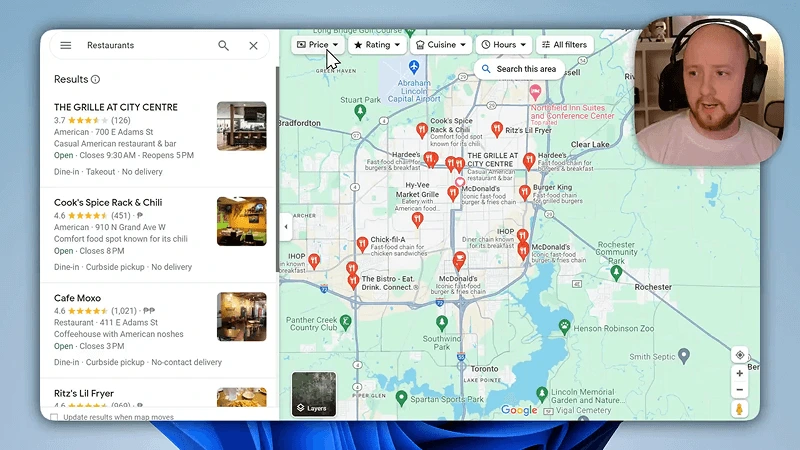Click Southwind Park green tree marker

442,323
